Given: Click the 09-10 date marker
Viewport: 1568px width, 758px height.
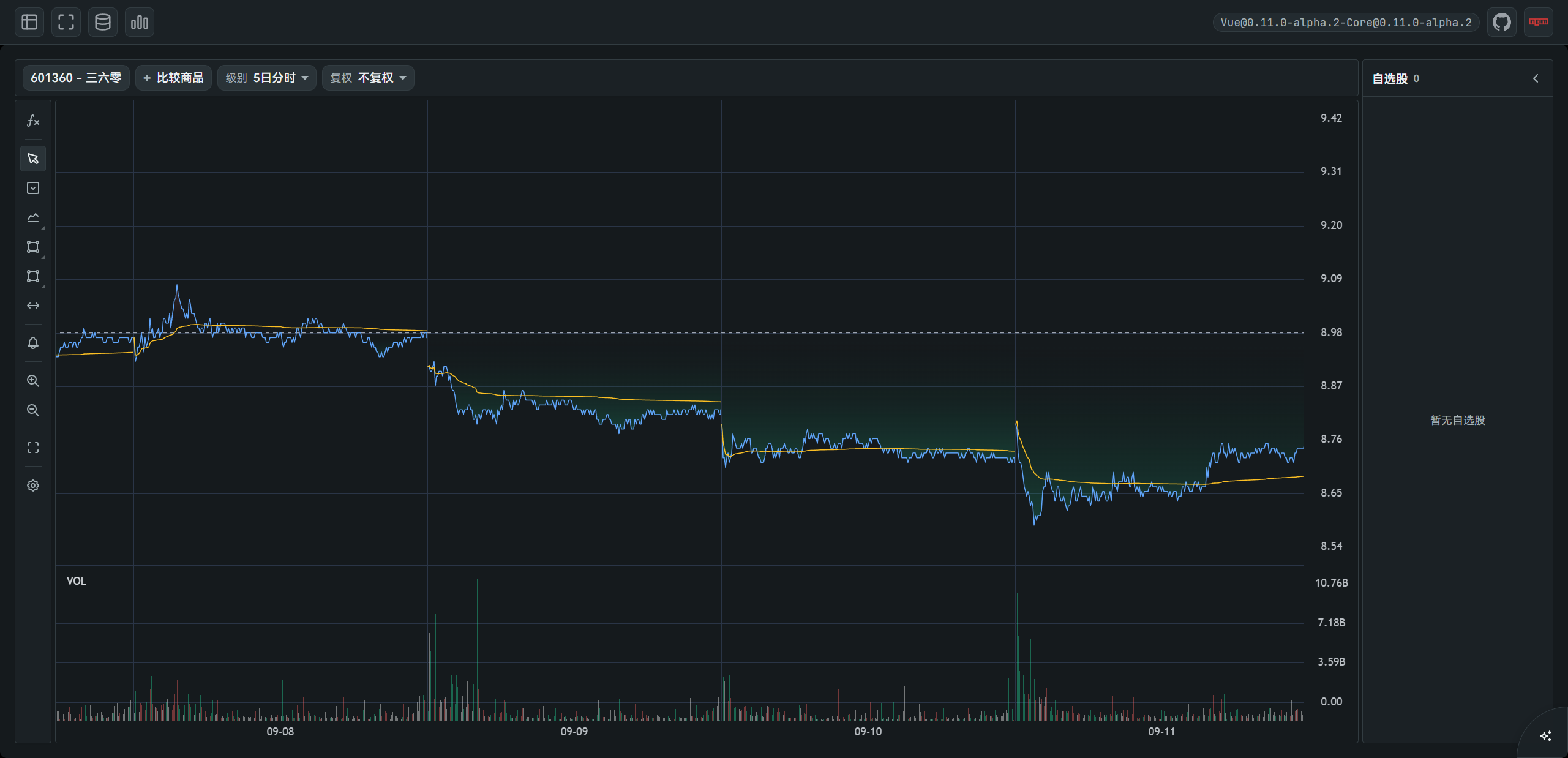Looking at the screenshot, I should point(868,732).
